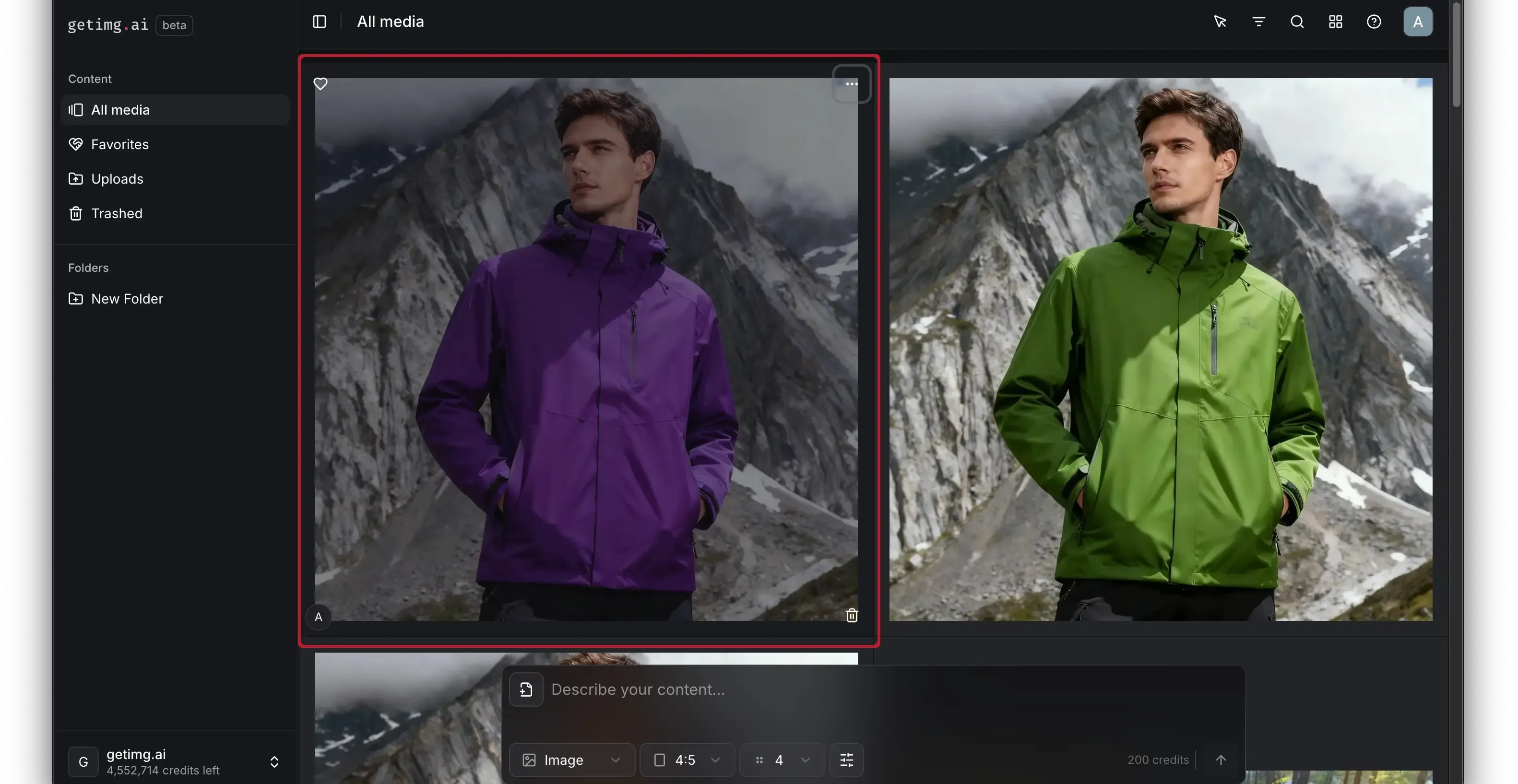Open the 4:5 aspect ratio dropdown
This screenshot has height=784, width=1518.
[x=687, y=760]
